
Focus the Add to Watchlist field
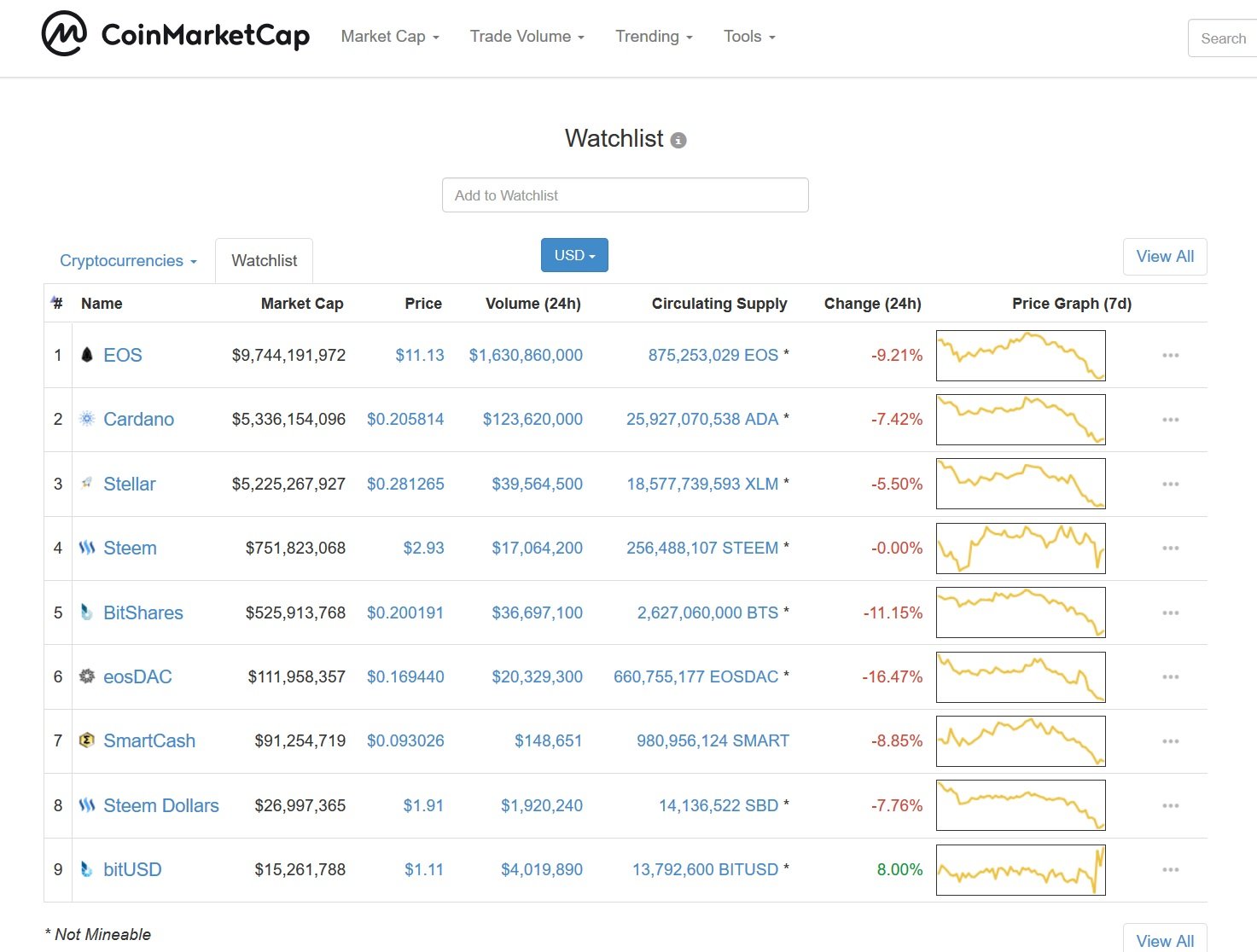(x=626, y=195)
